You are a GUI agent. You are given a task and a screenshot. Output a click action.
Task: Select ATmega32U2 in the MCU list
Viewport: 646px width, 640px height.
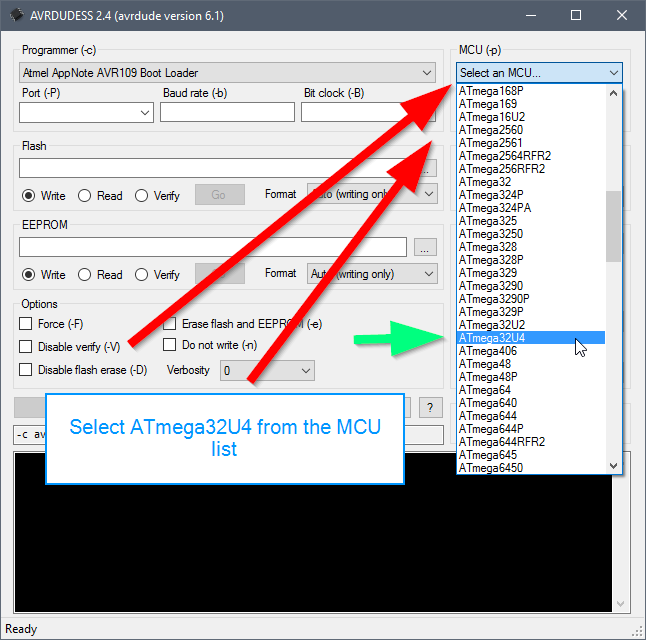click(x=531, y=325)
